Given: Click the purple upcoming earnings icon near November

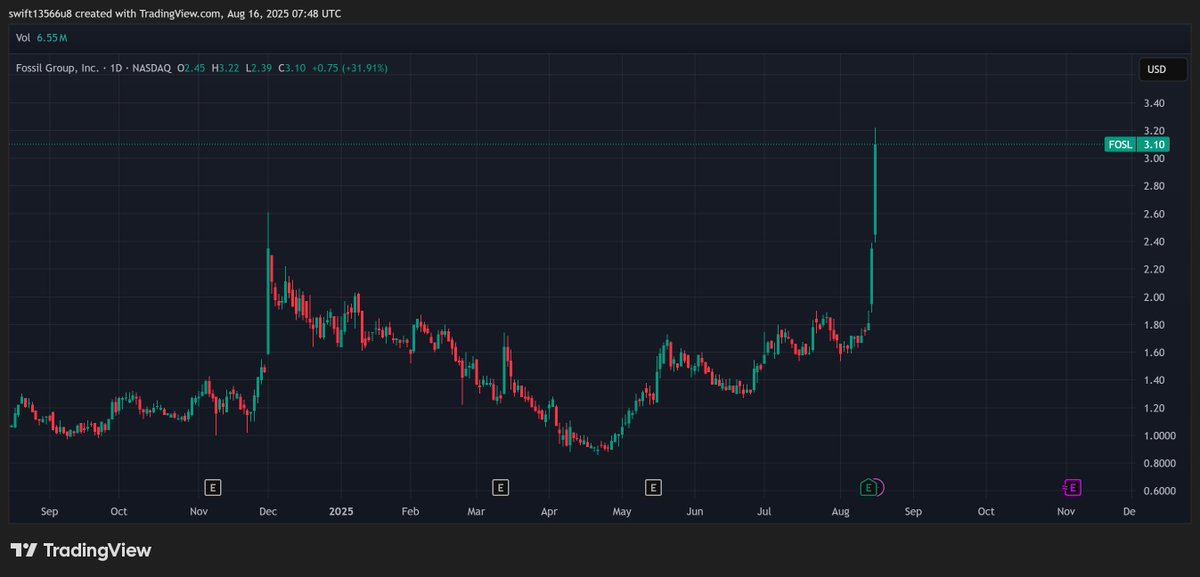Looking at the screenshot, I should coord(1071,488).
